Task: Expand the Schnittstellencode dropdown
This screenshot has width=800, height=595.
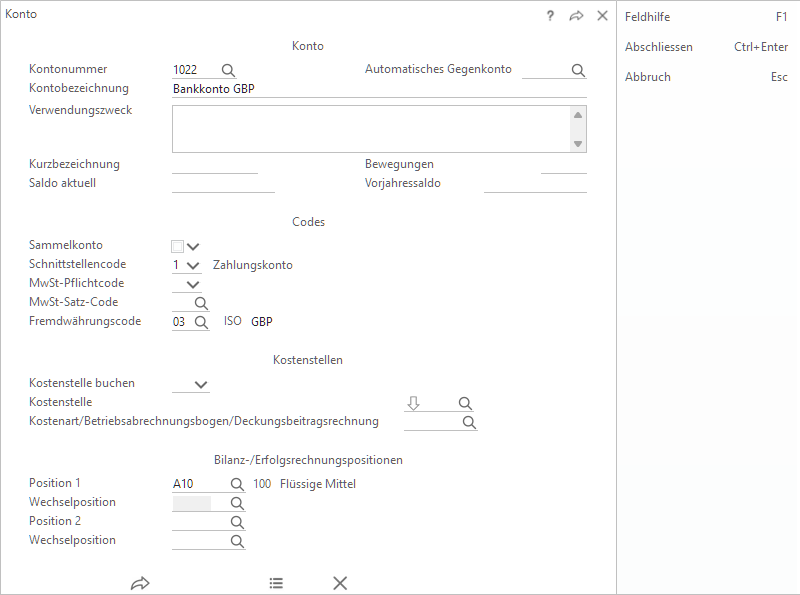Action: click(x=194, y=265)
